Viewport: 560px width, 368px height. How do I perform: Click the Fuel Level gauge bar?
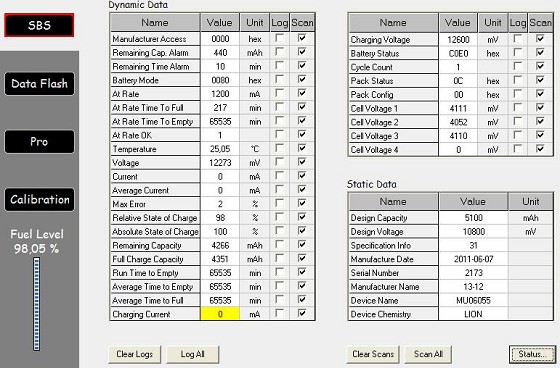36,304
